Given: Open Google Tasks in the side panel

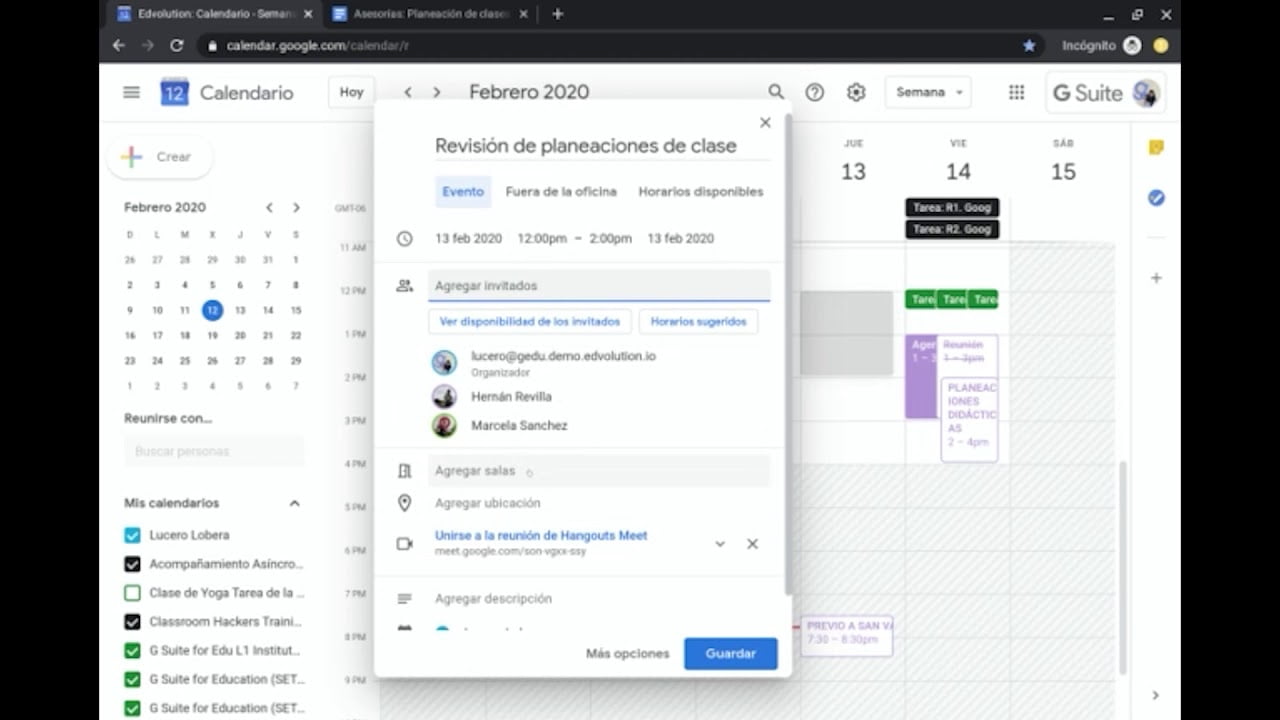Looking at the screenshot, I should tap(1156, 198).
